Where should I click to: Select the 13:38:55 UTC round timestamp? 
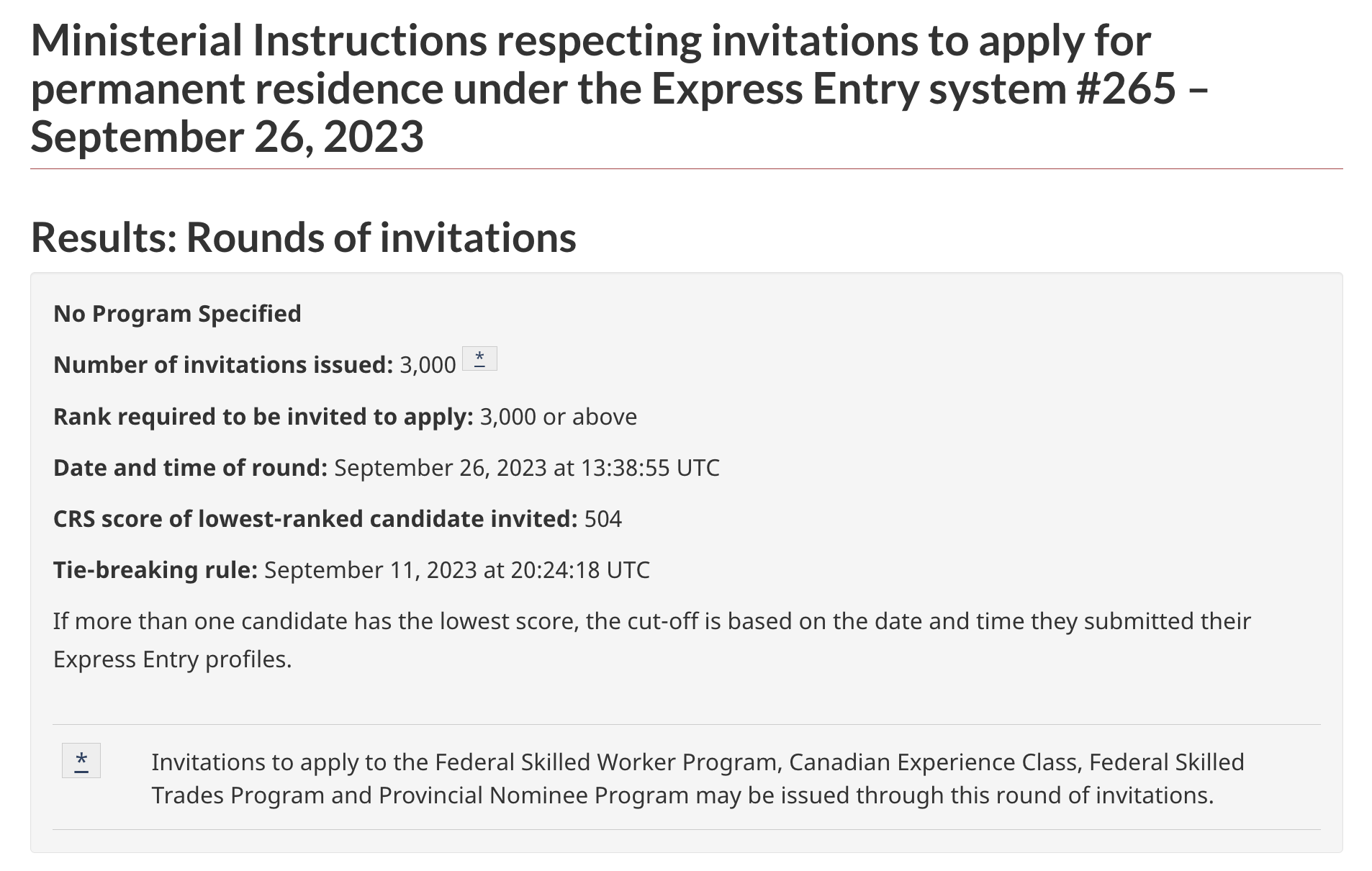(527, 468)
